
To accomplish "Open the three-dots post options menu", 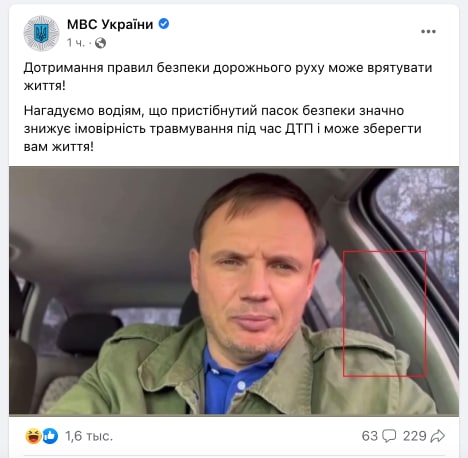I will (428, 31).
